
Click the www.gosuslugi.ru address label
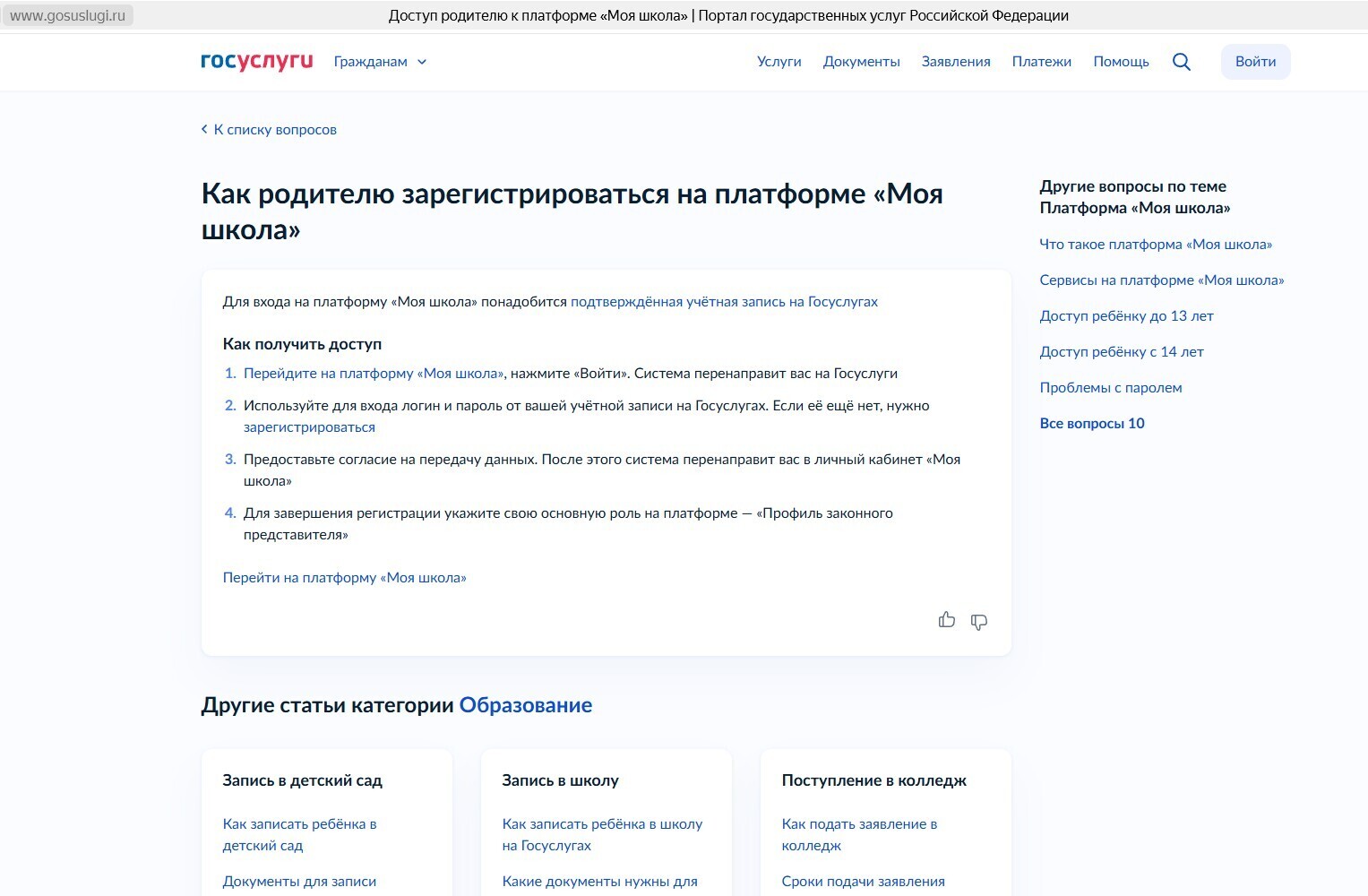point(67,15)
